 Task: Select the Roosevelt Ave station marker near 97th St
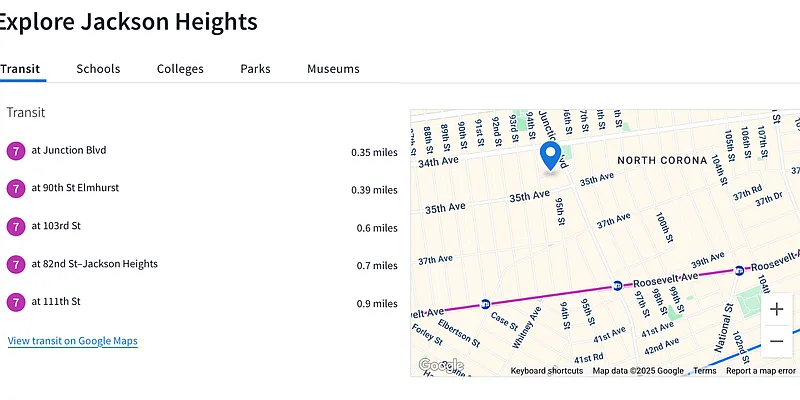[x=619, y=284]
